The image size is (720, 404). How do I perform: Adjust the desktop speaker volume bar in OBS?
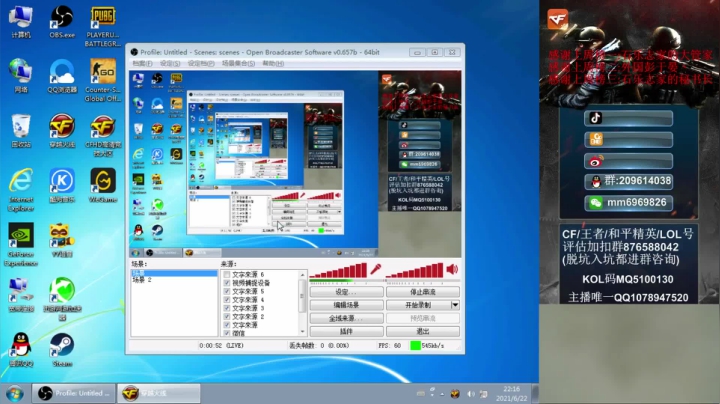click(415, 270)
